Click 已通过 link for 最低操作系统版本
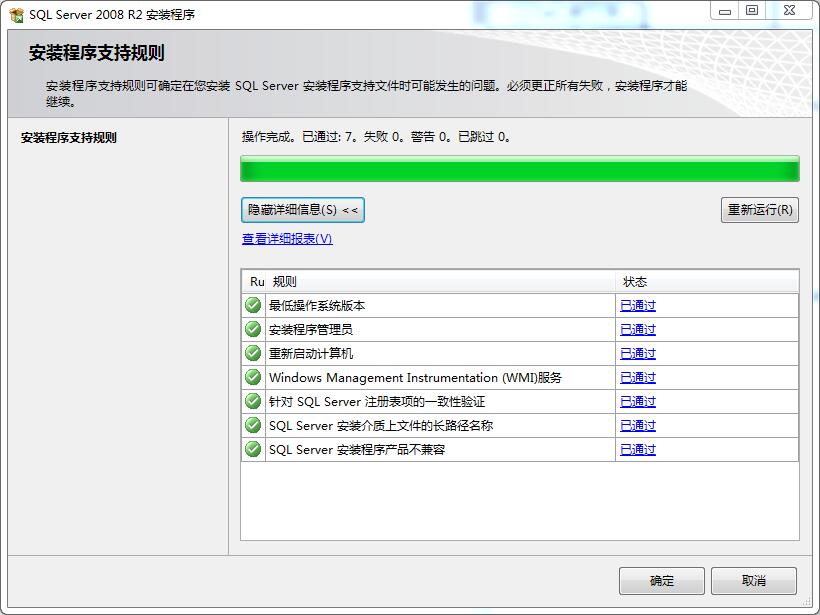820x615 pixels. [x=637, y=305]
